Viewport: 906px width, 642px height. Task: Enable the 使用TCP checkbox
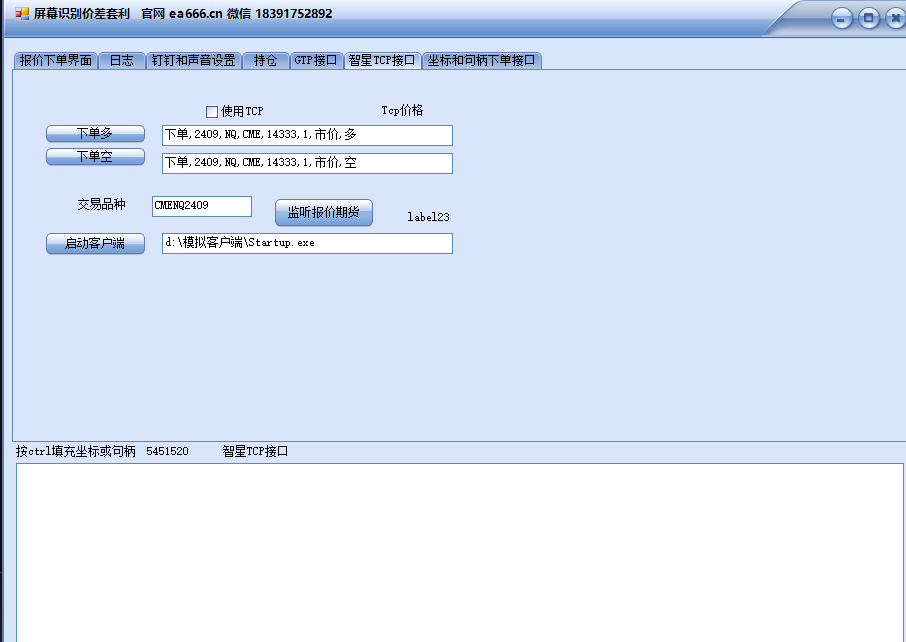212,112
